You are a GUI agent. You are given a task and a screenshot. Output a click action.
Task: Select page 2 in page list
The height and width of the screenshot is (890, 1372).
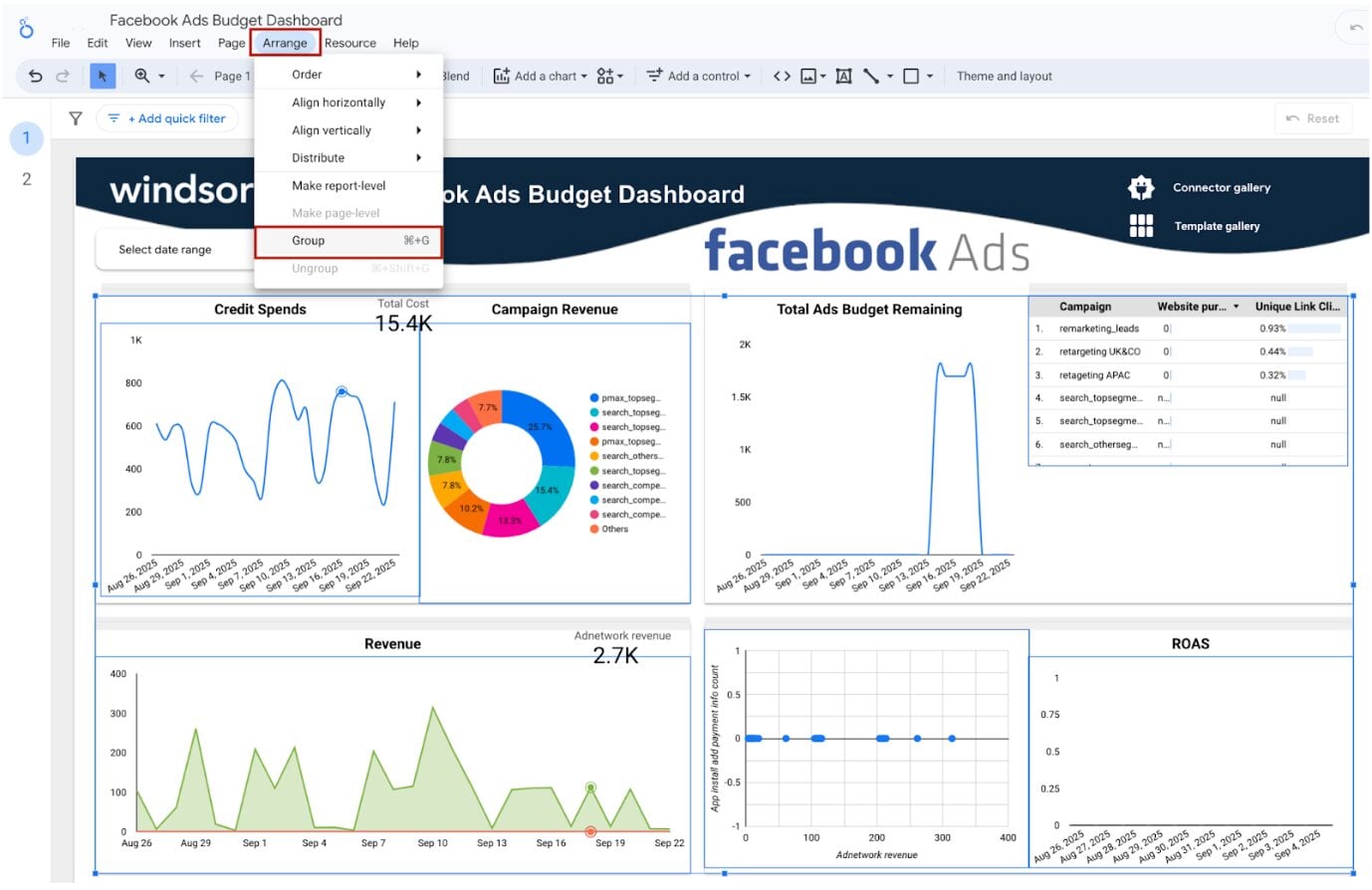click(x=27, y=179)
